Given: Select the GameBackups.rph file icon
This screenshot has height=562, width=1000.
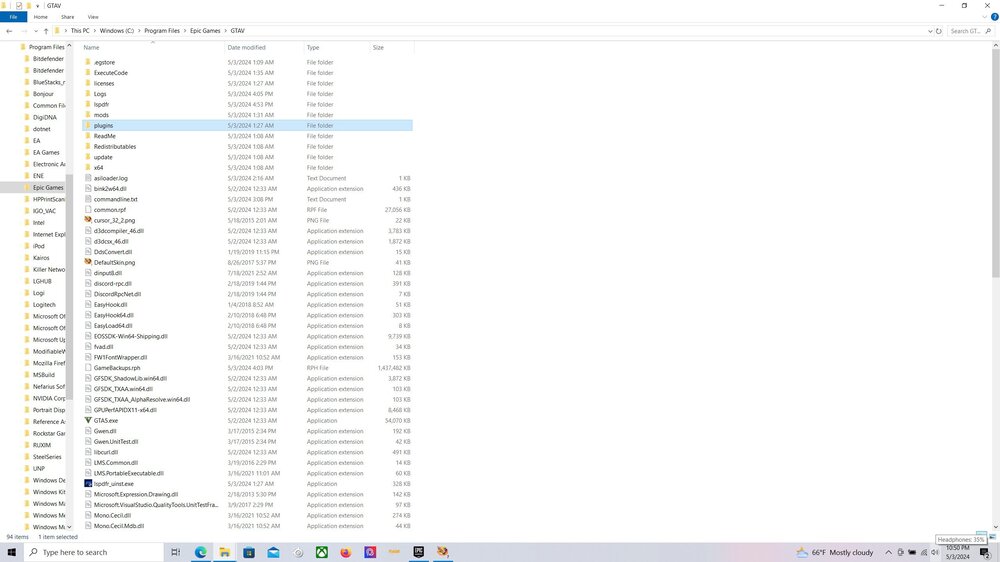Looking at the screenshot, I should coord(88,367).
